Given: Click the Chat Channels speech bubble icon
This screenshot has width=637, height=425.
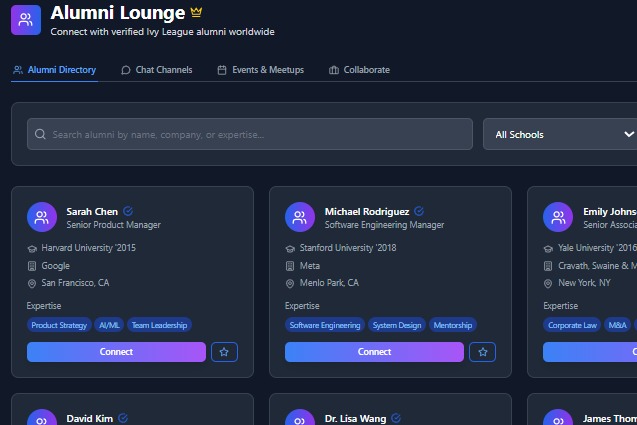Looking at the screenshot, I should (126, 70).
